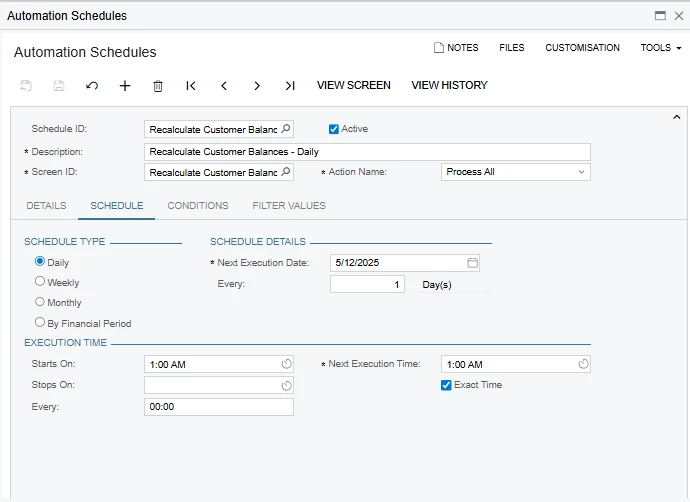The height and width of the screenshot is (502, 690).
Task: Switch to the Details tab
Action: coord(46,205)
